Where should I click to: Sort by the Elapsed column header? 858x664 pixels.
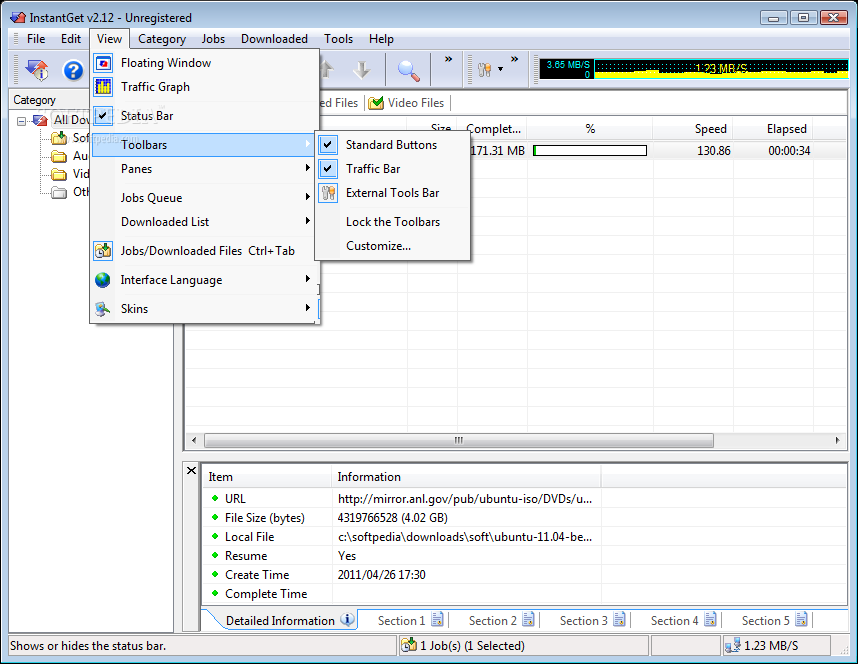[x=773, y=129]
